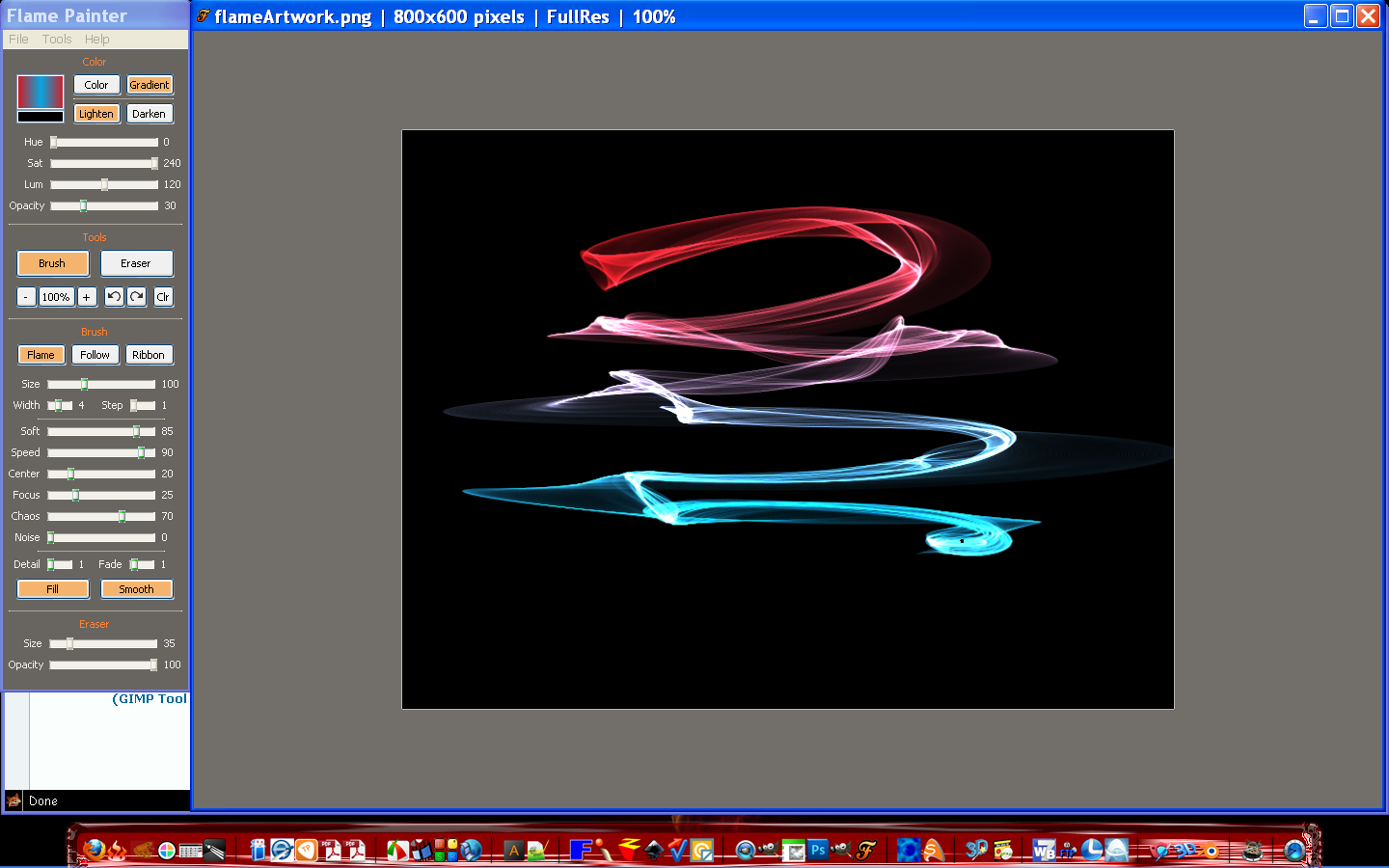Viewport: 1389px width, 868px height.
Task: Open the Tools menu
Action: pos(56,39)
